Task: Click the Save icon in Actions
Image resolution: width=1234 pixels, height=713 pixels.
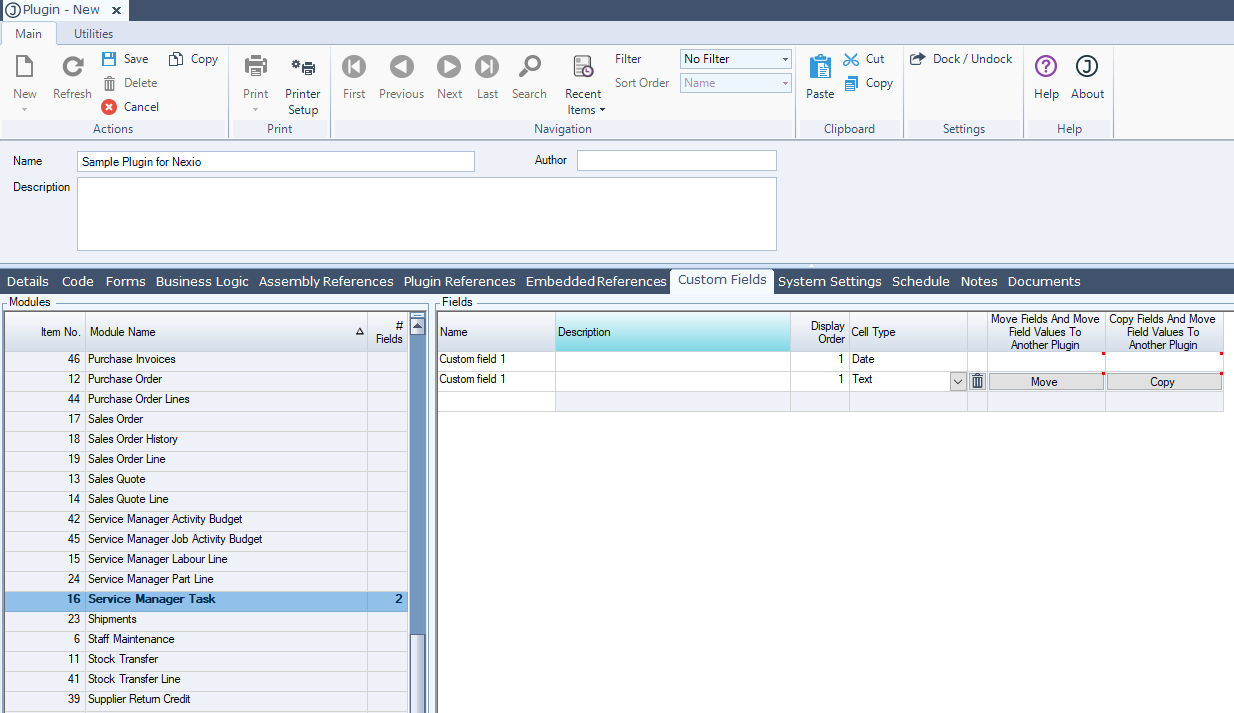Action: 110,59
